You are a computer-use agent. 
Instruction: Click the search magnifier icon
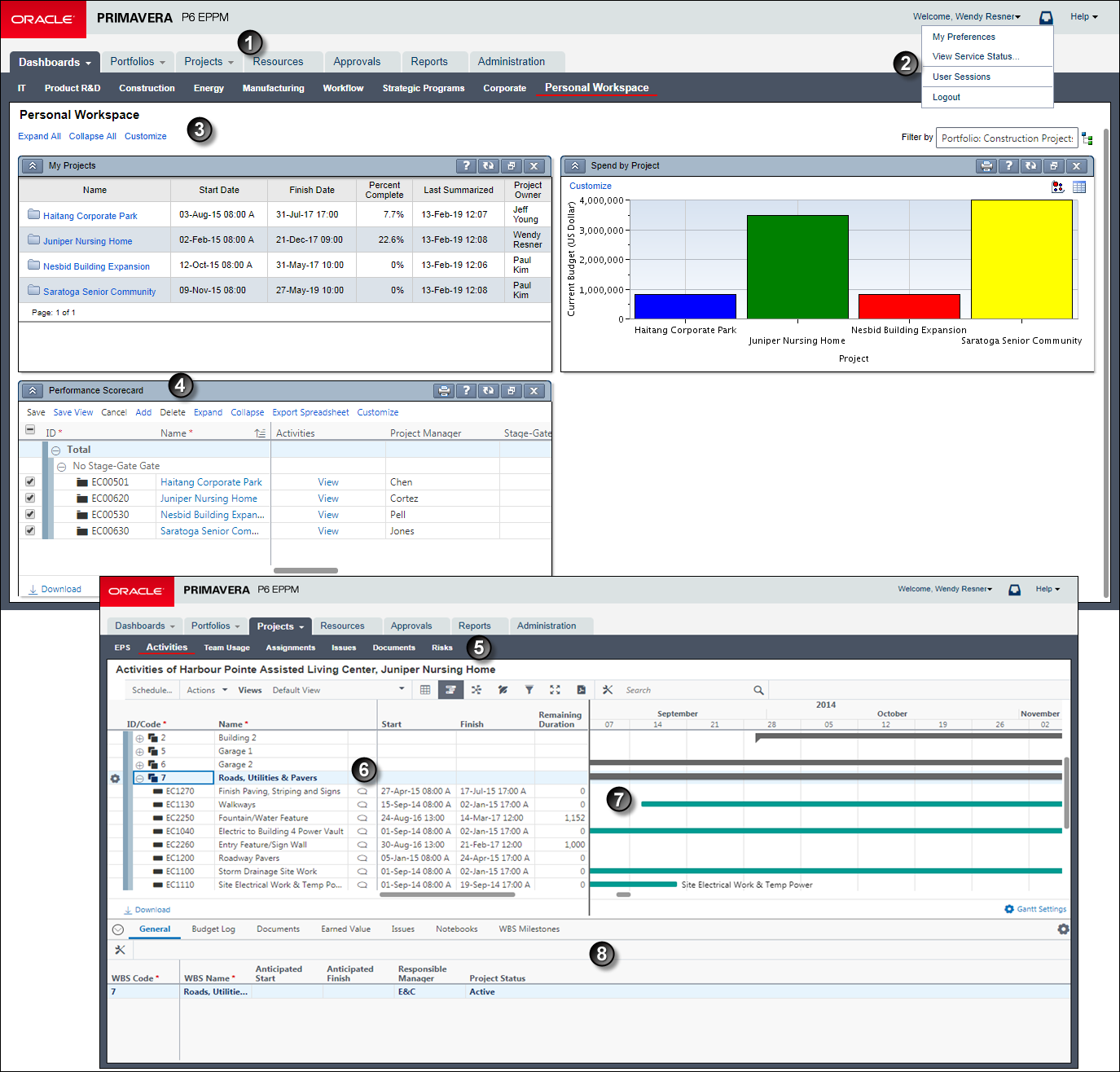pos(758,690)
